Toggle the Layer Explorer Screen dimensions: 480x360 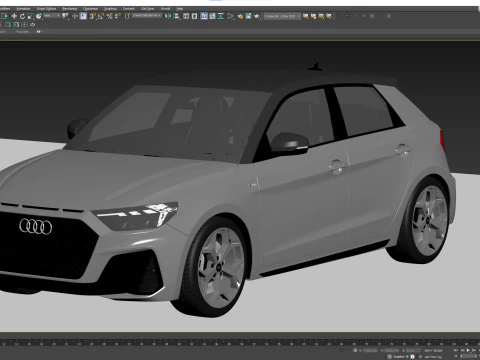[194, 16]
